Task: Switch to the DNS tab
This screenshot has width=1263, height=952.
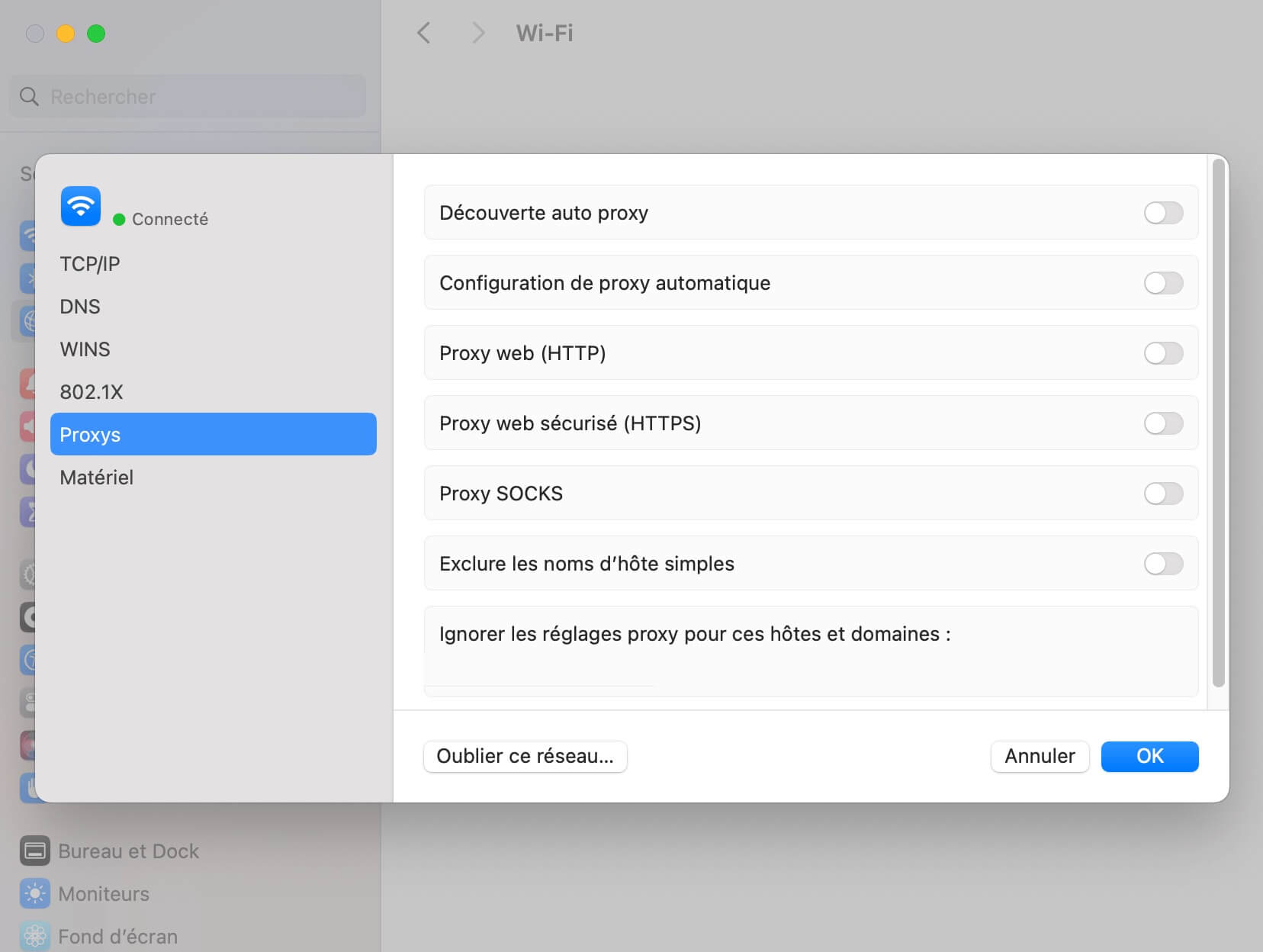Action: click(214, 307)
